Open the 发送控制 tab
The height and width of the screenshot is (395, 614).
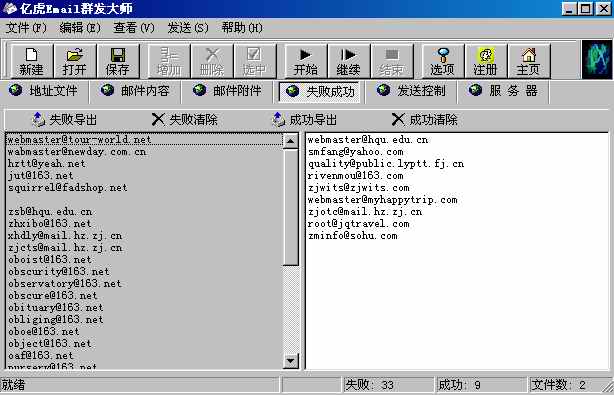click(x=411, y=91)
